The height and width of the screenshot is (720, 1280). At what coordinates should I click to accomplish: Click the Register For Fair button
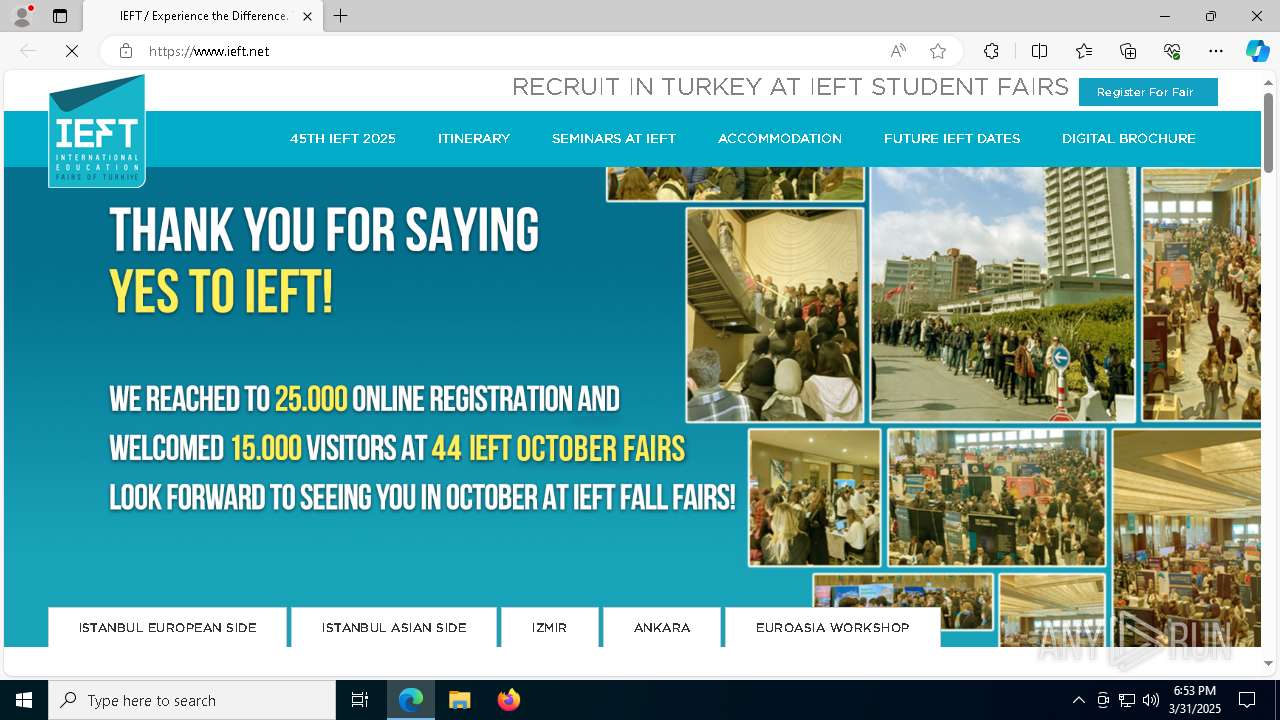tap(1148, 92)
